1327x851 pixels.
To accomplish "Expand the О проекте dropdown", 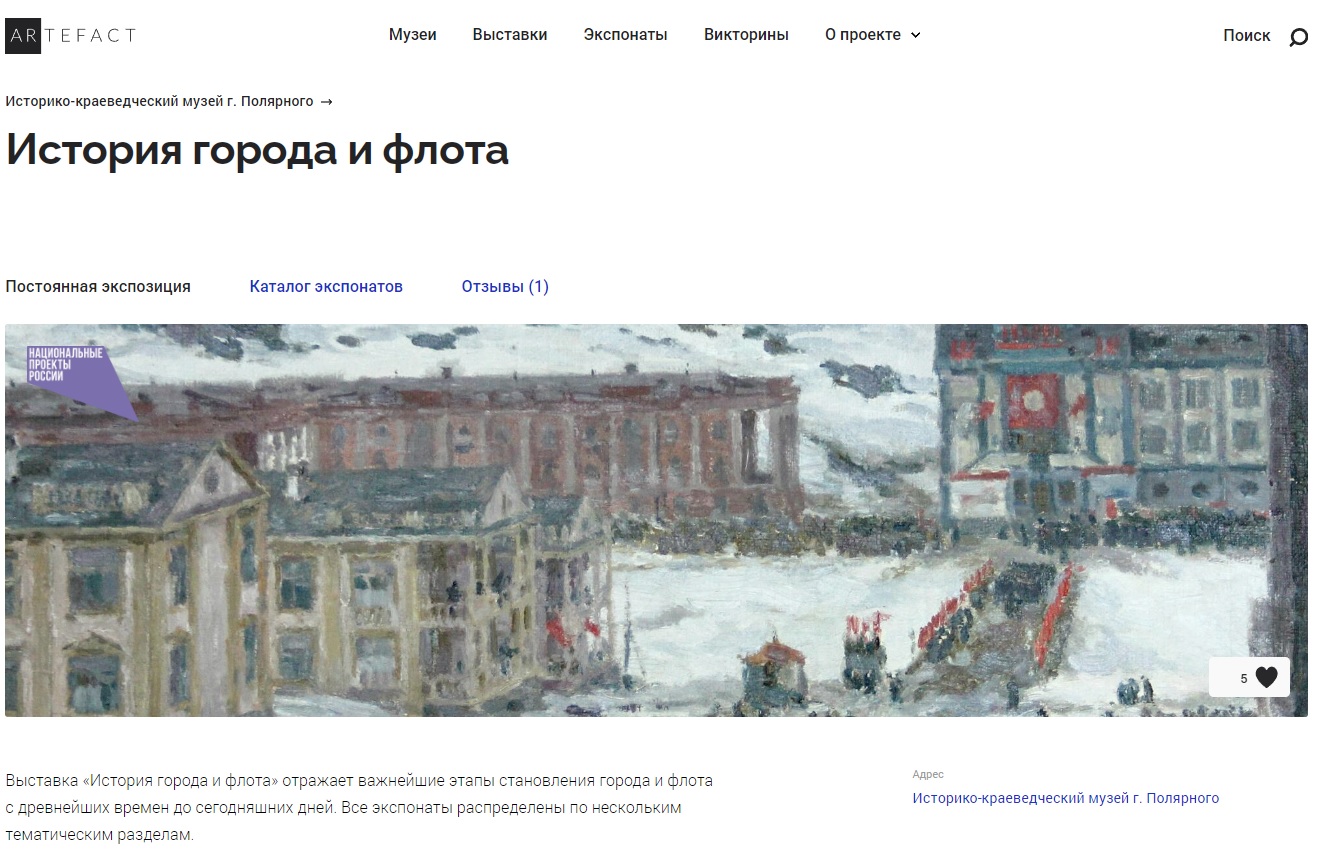I will (x=872, y=35).
